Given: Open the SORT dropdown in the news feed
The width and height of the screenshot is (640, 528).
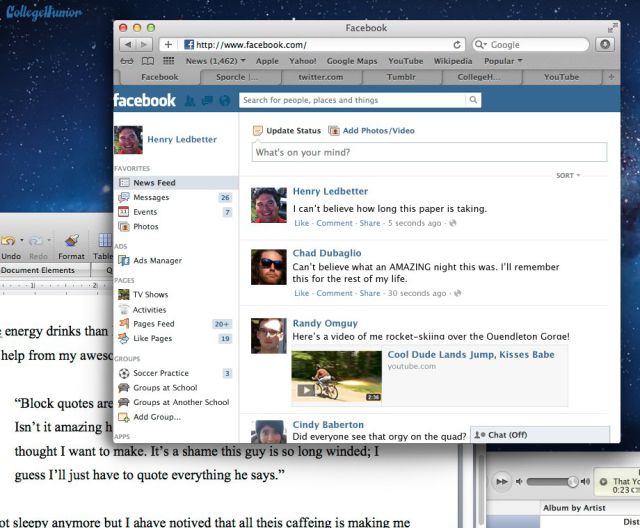Looking at the screenshot, I should 568,175.
